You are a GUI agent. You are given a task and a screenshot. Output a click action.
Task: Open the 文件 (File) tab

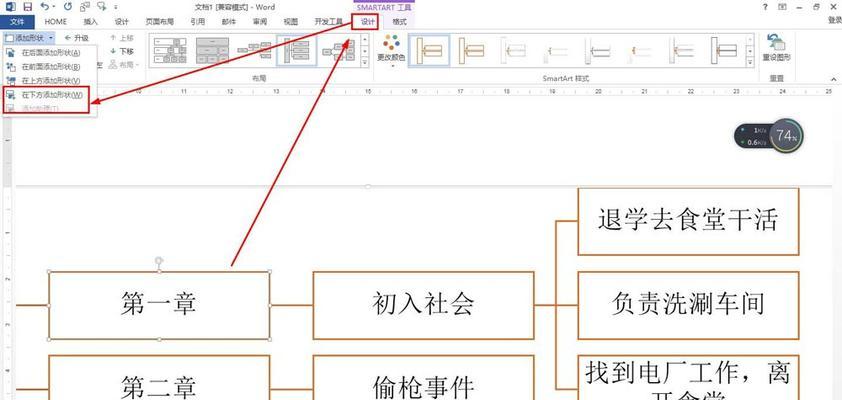tap(17, 22)
